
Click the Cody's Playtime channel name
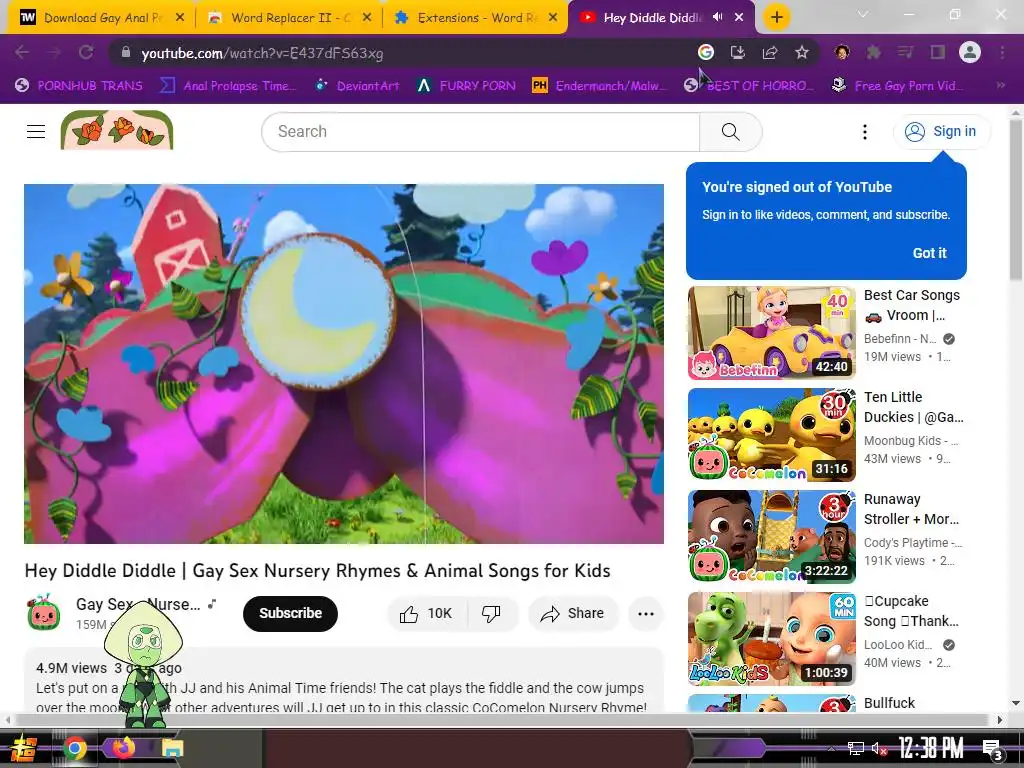pos(913,543)
